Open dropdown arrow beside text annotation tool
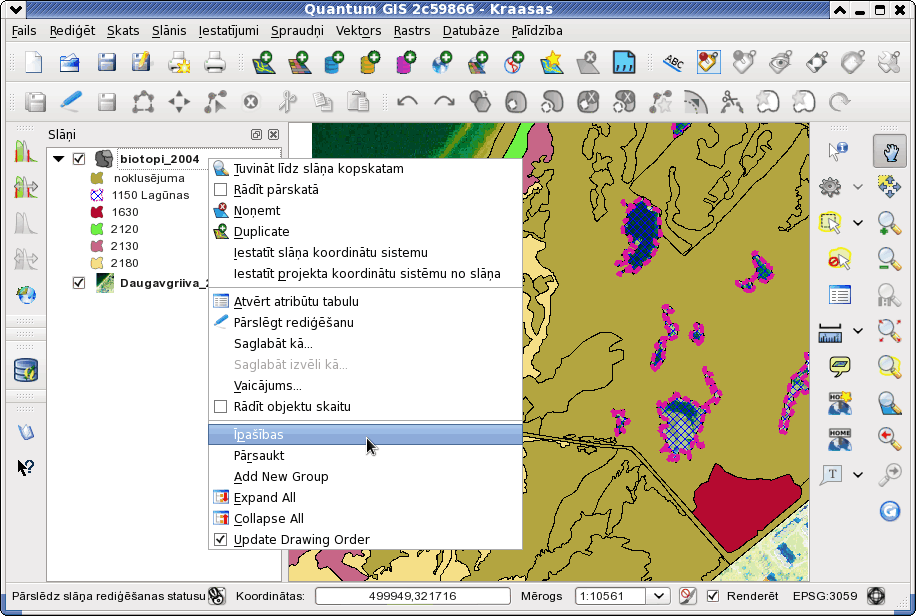 [858, 475]
